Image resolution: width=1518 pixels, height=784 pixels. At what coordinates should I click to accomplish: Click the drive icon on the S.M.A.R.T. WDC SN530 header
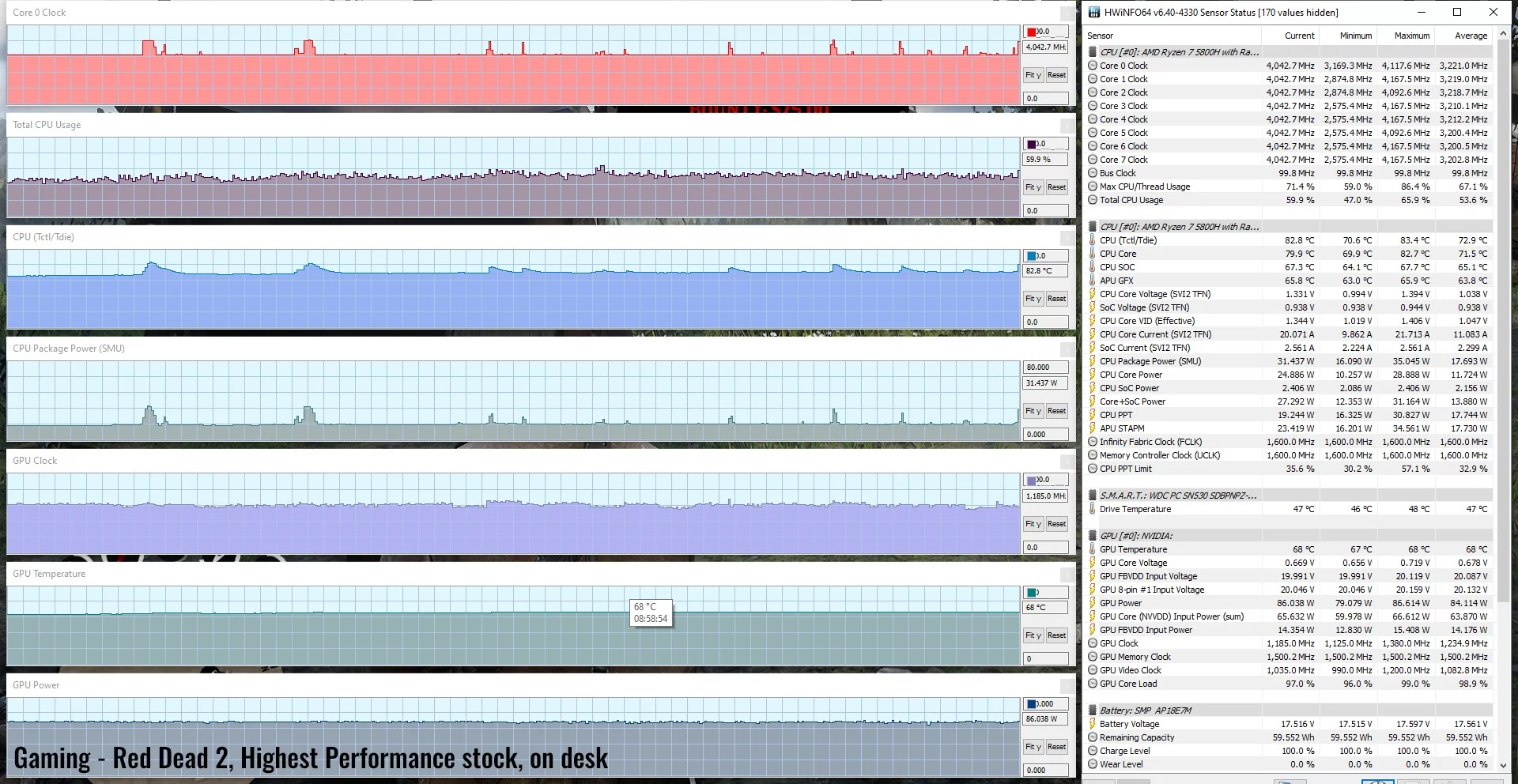pos(1092,496)
